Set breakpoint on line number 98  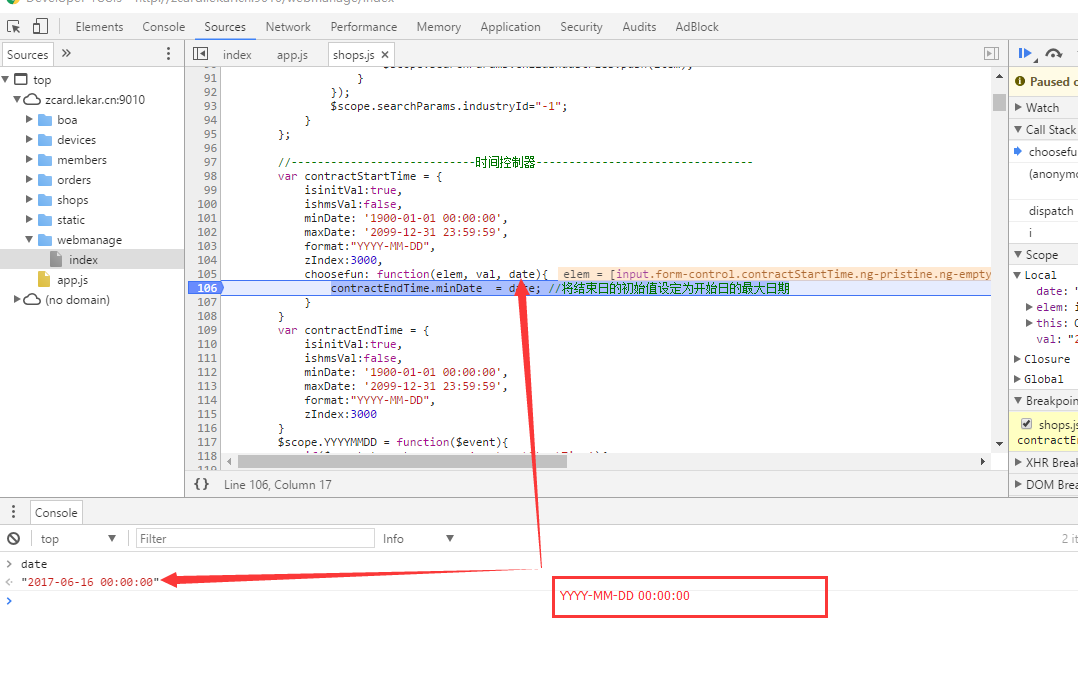tap(210, 176)
